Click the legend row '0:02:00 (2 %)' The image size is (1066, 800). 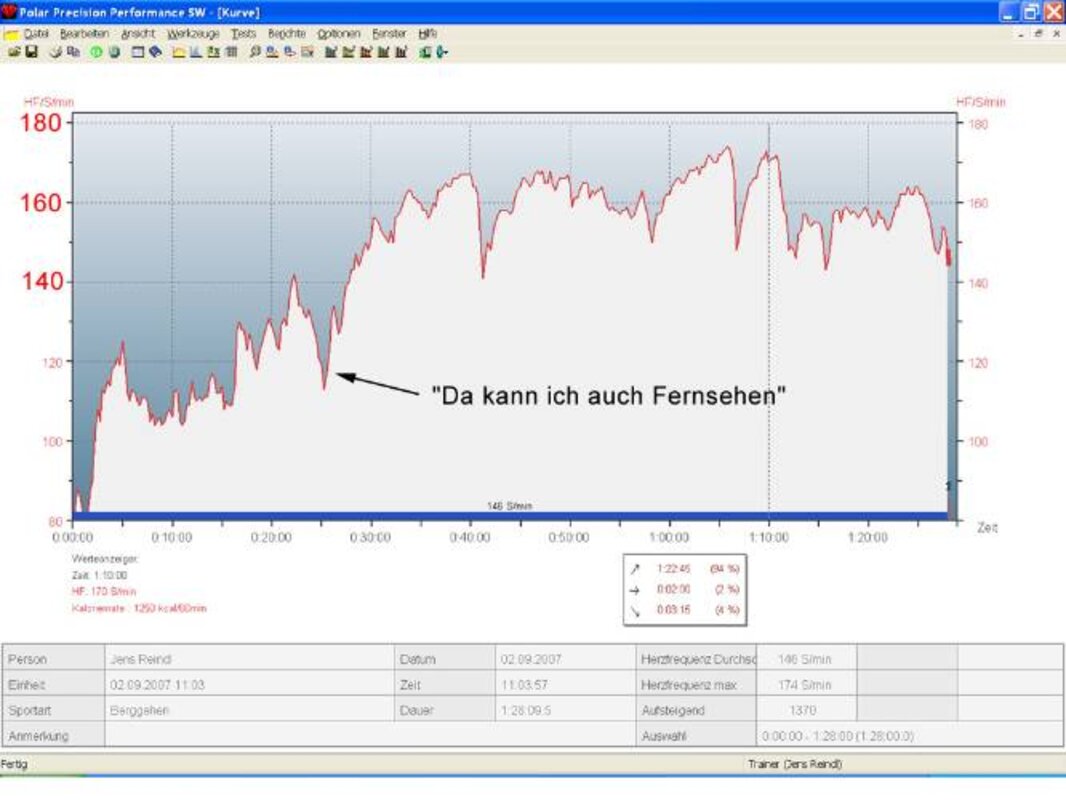(x=685, y=589)
